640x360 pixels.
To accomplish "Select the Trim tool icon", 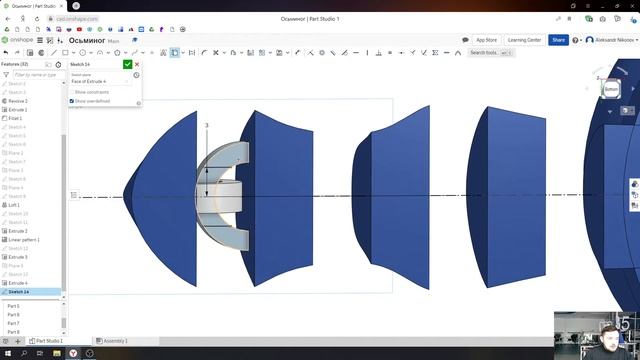I will [216, 53].
